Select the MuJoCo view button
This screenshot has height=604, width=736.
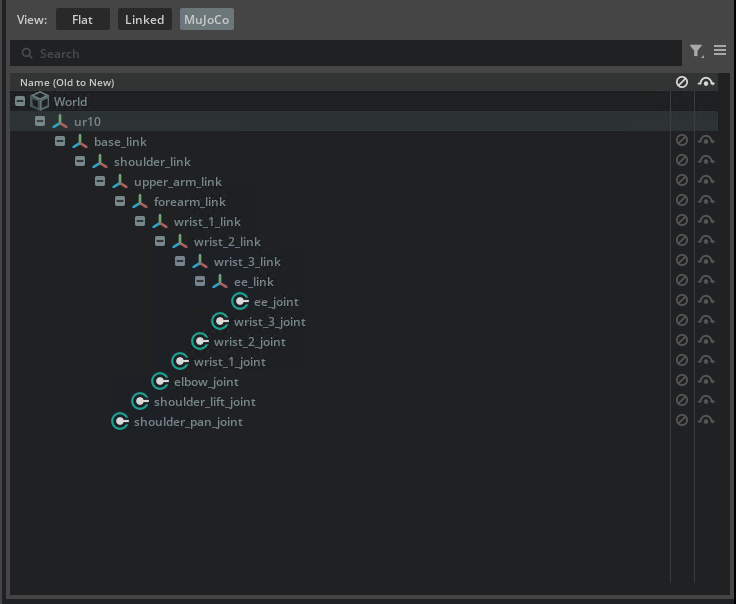(x=206, y=19)
